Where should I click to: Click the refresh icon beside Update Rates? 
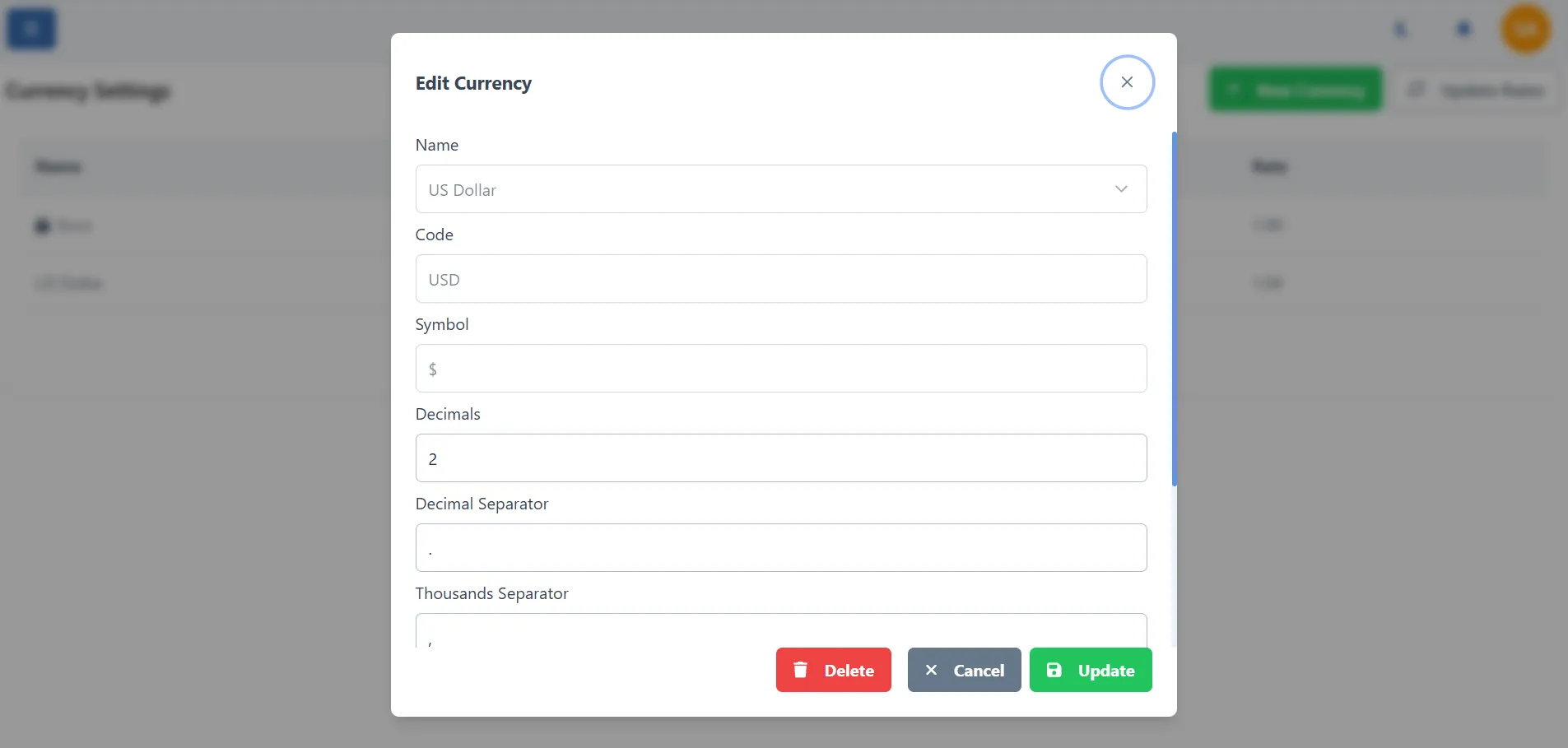click(1417, 90)
